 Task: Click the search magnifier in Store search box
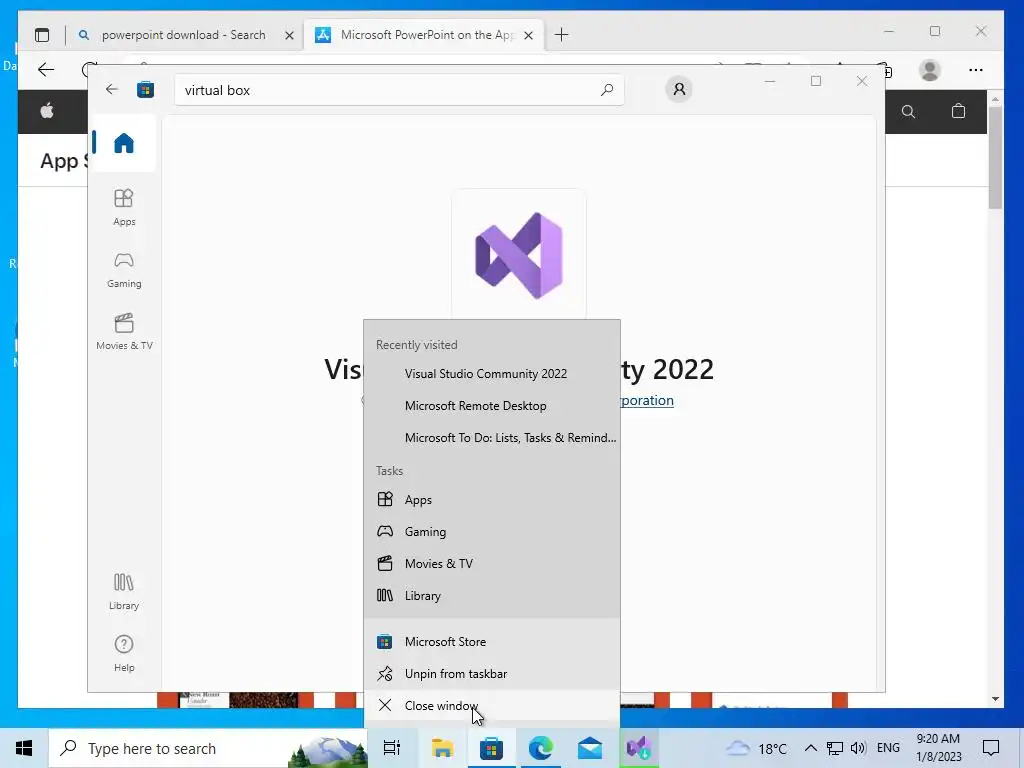coord(607,89)
